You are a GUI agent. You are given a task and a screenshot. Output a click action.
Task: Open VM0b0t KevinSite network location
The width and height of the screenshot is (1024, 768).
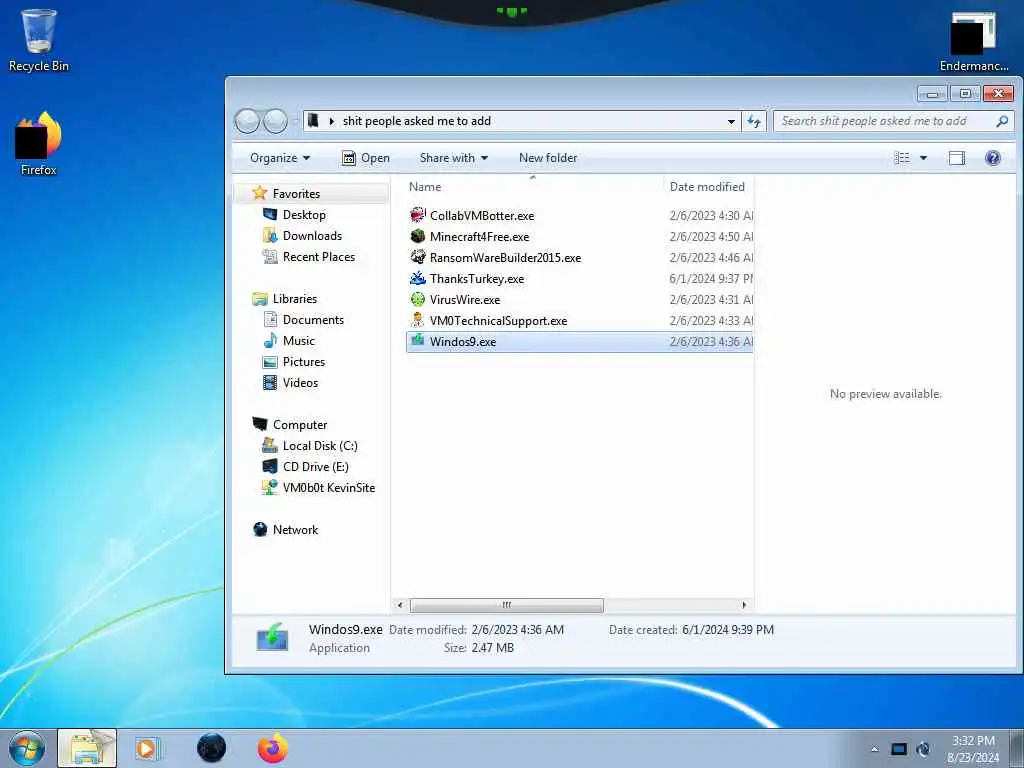coord(328,488)
